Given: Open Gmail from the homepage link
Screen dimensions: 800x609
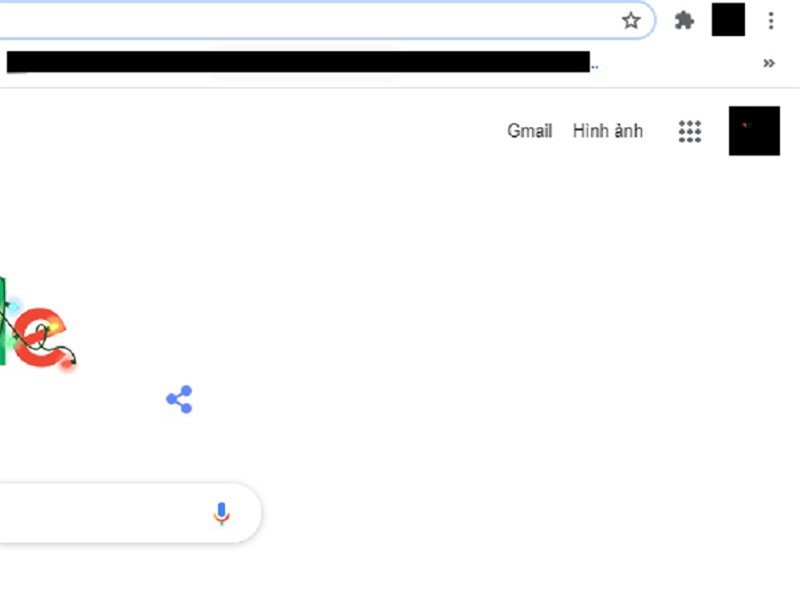Looking at the screenshot, I should (531, 131).
